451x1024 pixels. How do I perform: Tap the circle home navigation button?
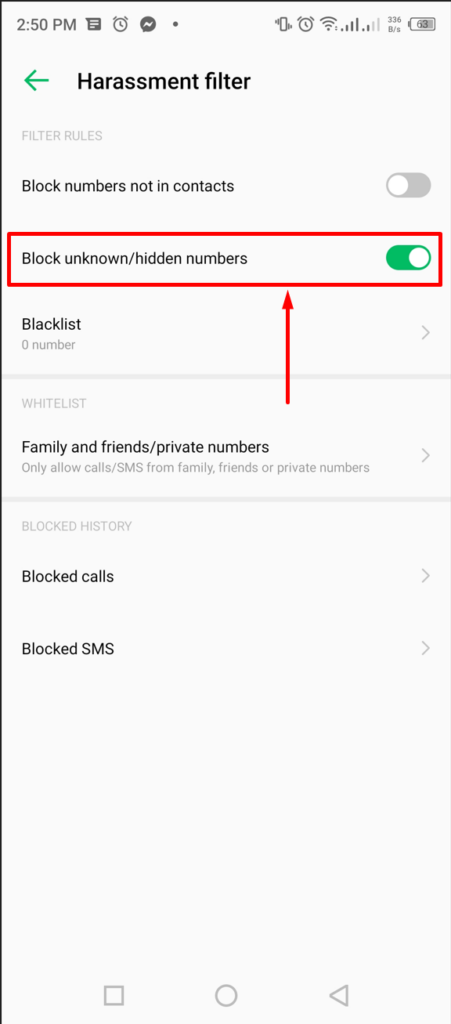click(x=226, y=996)
